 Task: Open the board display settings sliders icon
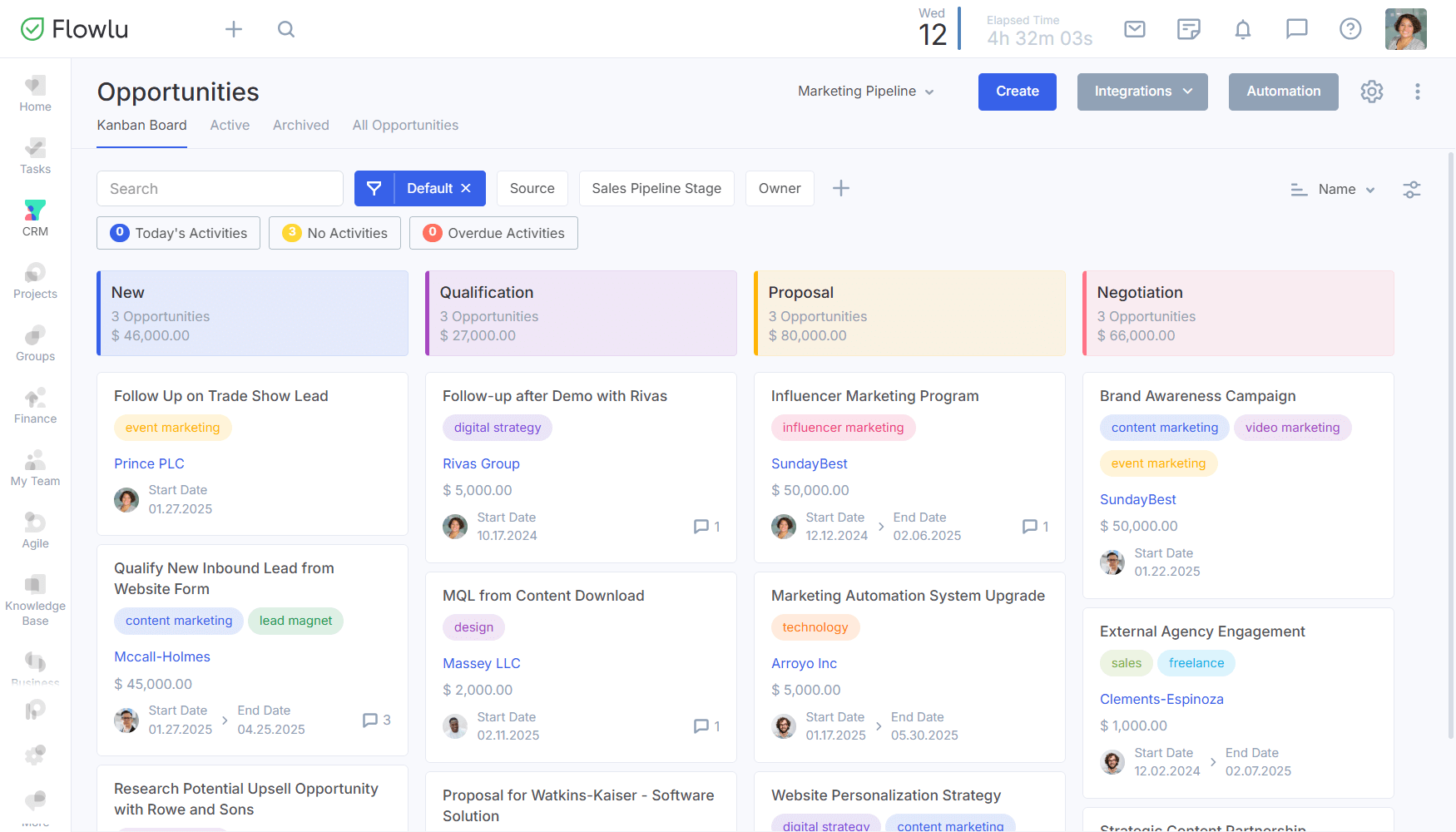pyautogui.click(x=1412, y=190)
